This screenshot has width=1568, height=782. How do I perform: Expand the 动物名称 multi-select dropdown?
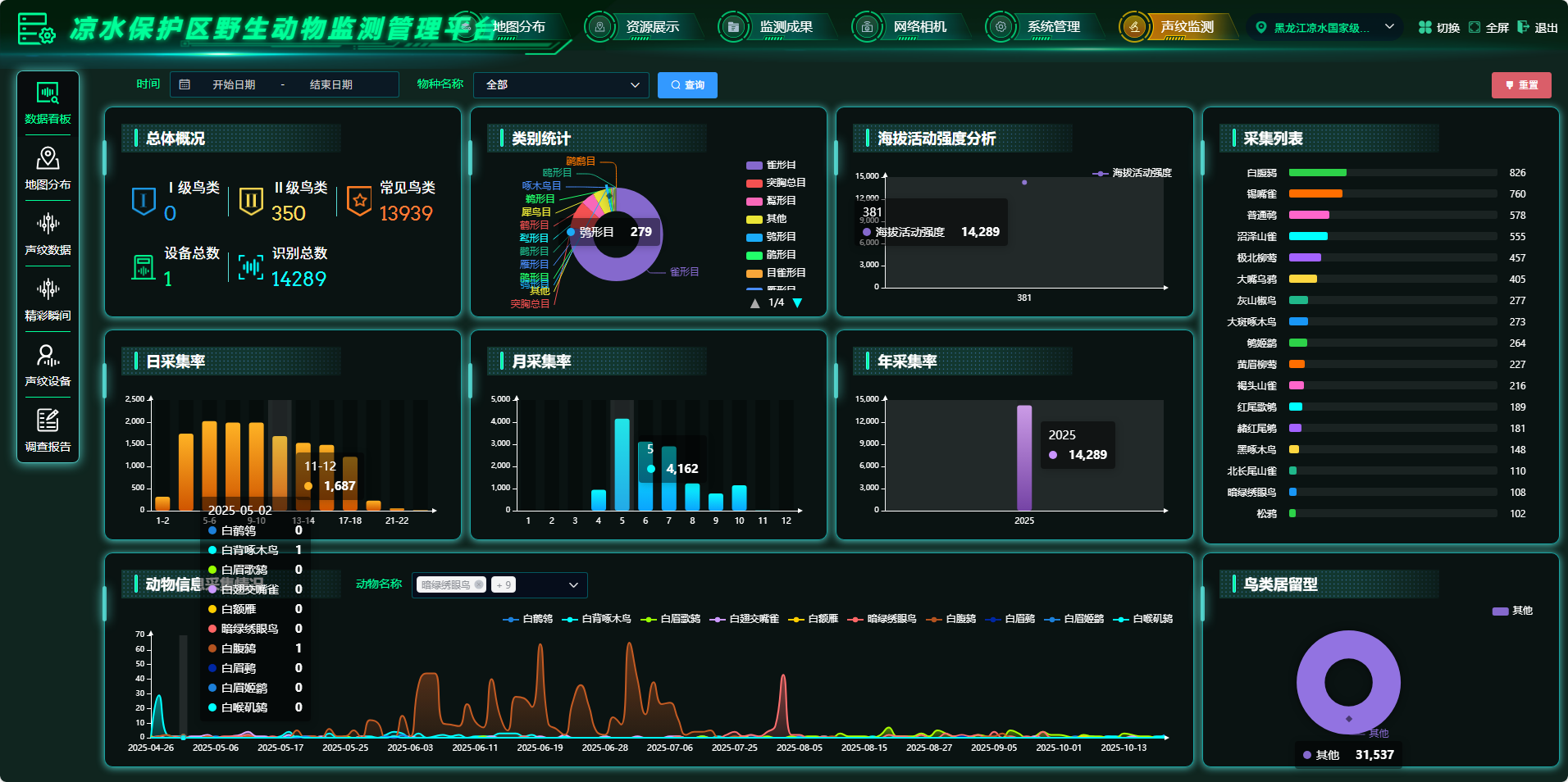[x=499, y=585]
